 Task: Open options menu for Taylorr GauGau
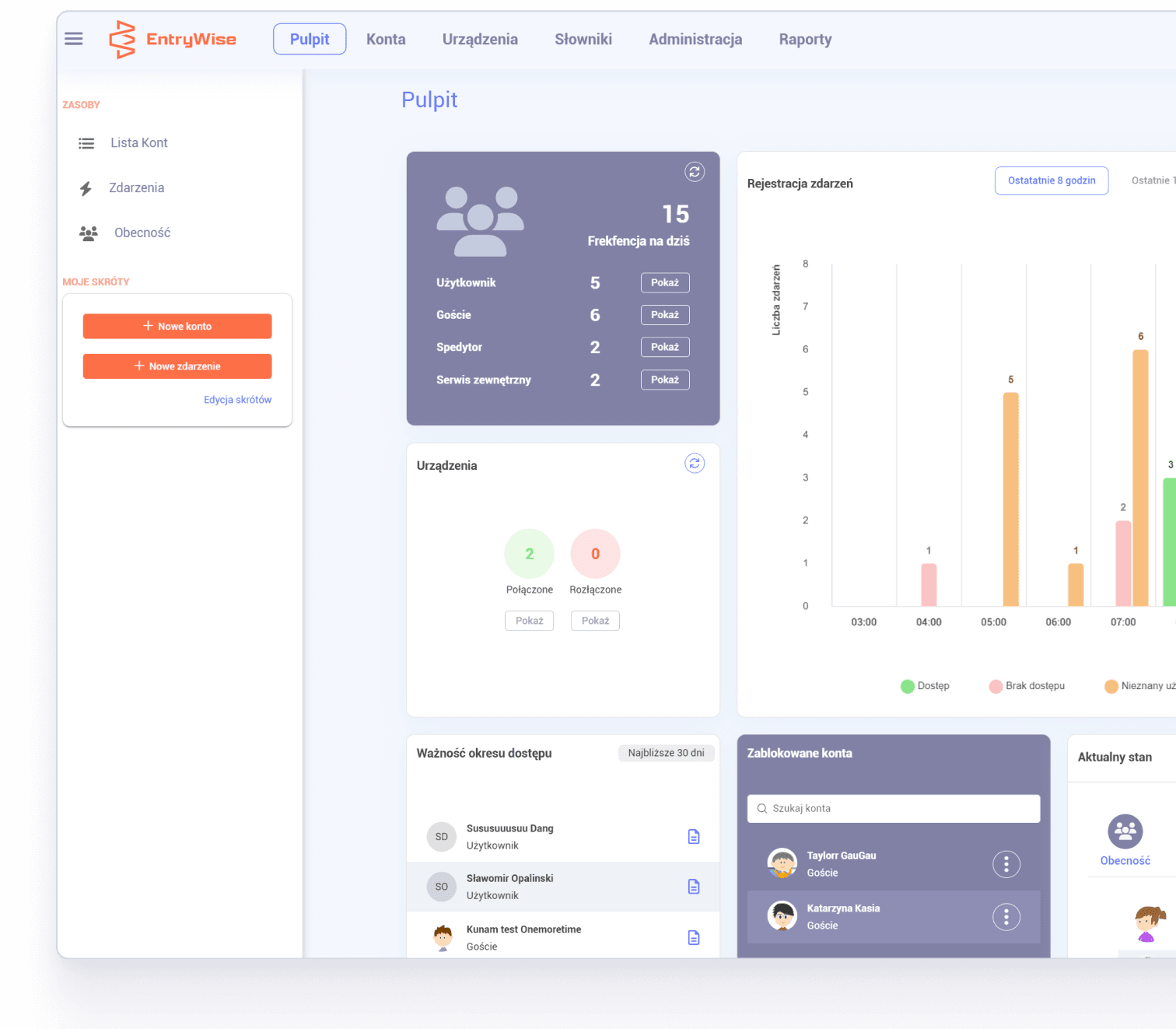(1006, 864)
